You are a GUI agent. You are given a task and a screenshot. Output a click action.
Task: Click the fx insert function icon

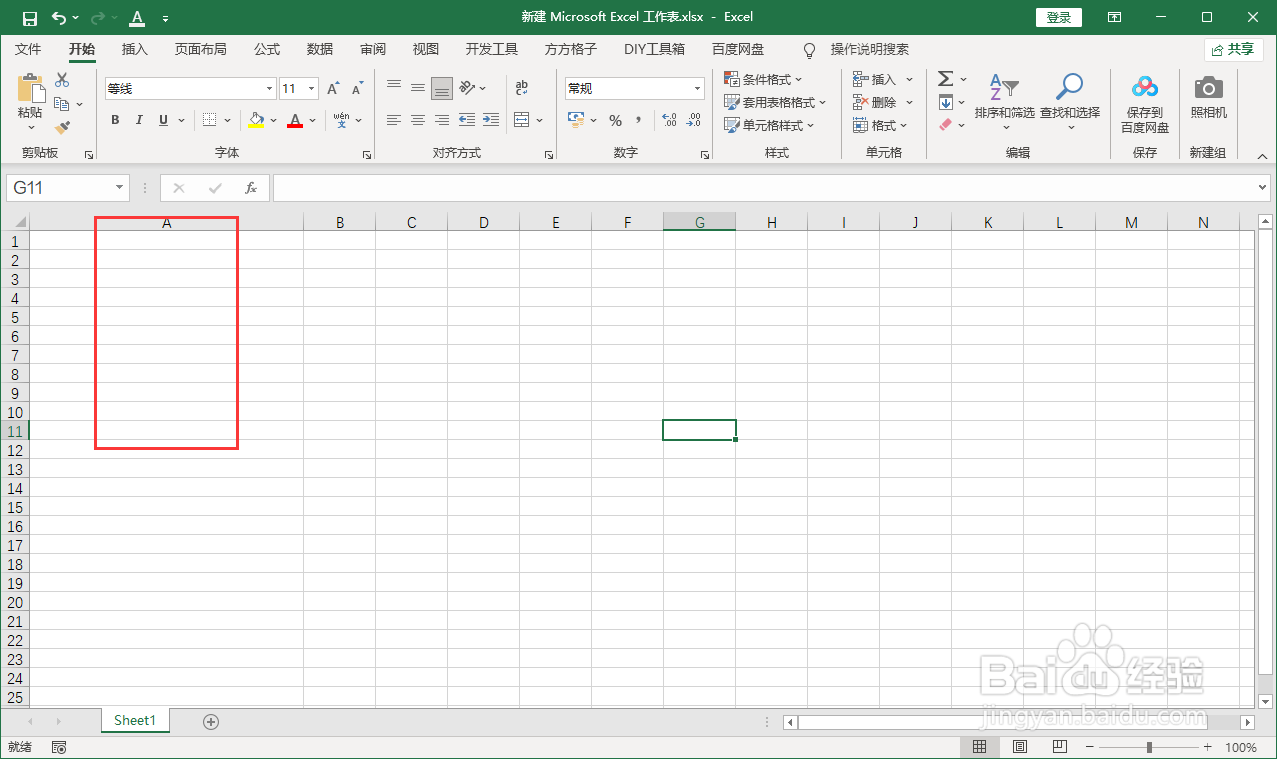(251, 187)
